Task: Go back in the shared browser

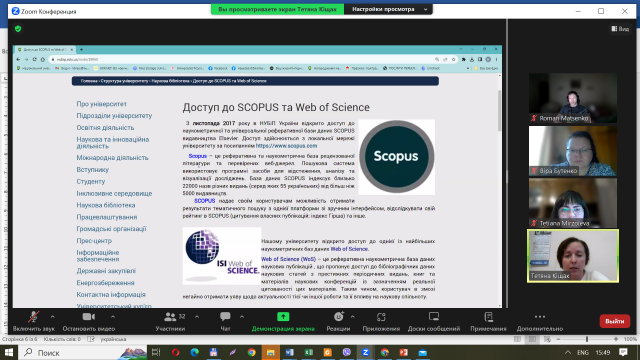Action: (18, 60)
